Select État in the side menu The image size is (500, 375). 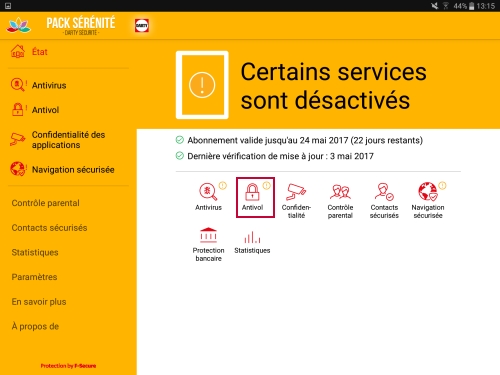point(40,52)
